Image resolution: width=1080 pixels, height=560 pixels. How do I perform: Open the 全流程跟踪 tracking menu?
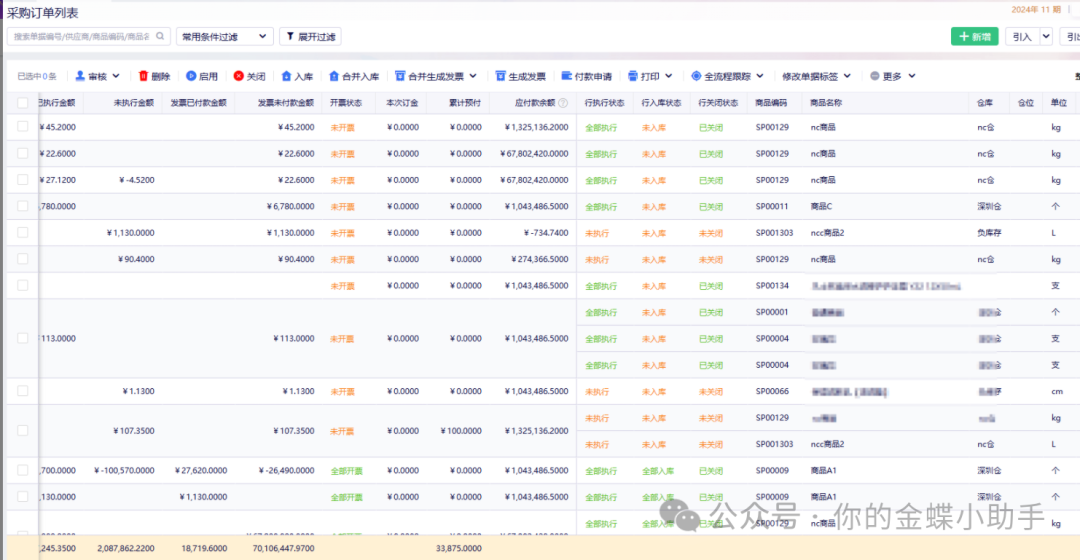pos(727,76)
